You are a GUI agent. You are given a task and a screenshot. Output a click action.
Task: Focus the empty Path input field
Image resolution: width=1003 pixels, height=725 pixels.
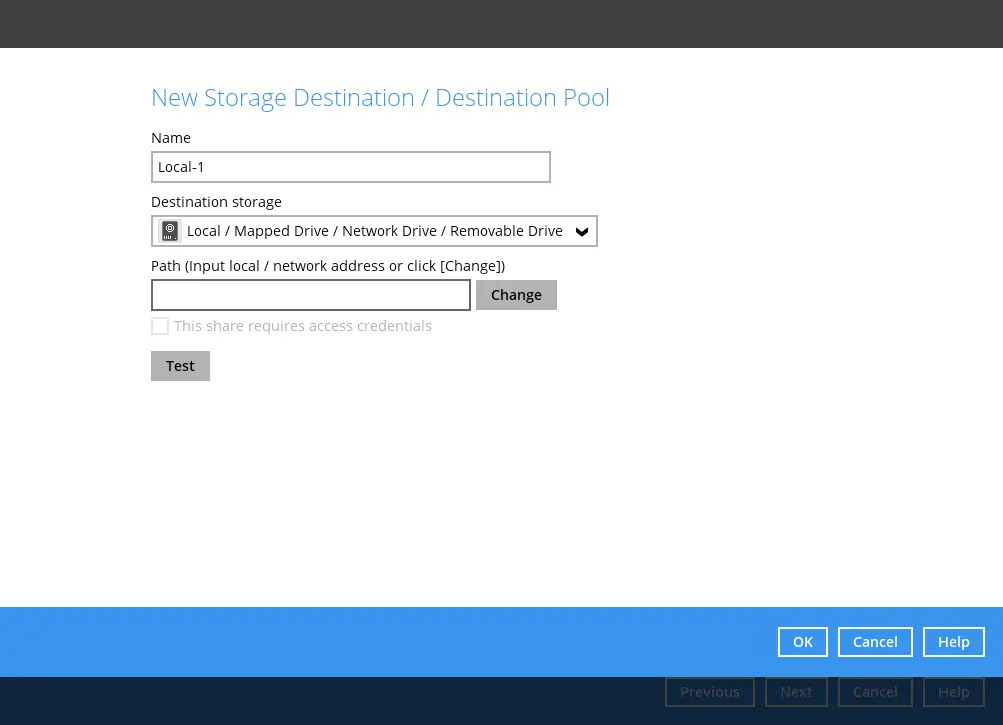point(310,295)
